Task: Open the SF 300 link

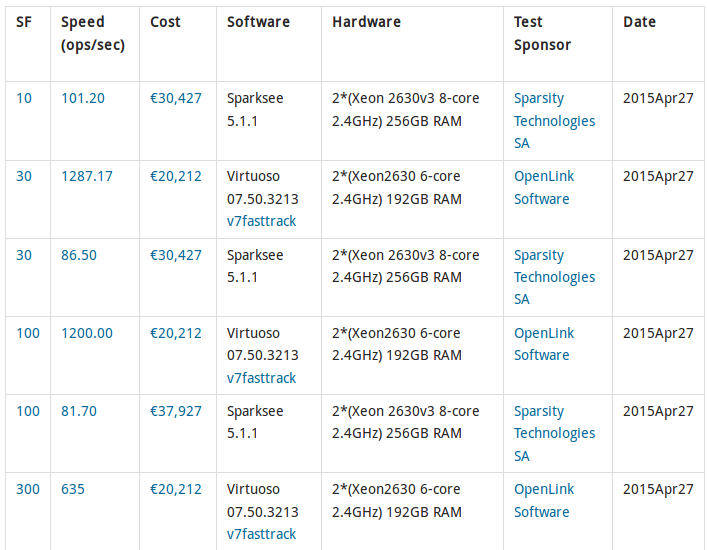Action: (x=28, y=489)
